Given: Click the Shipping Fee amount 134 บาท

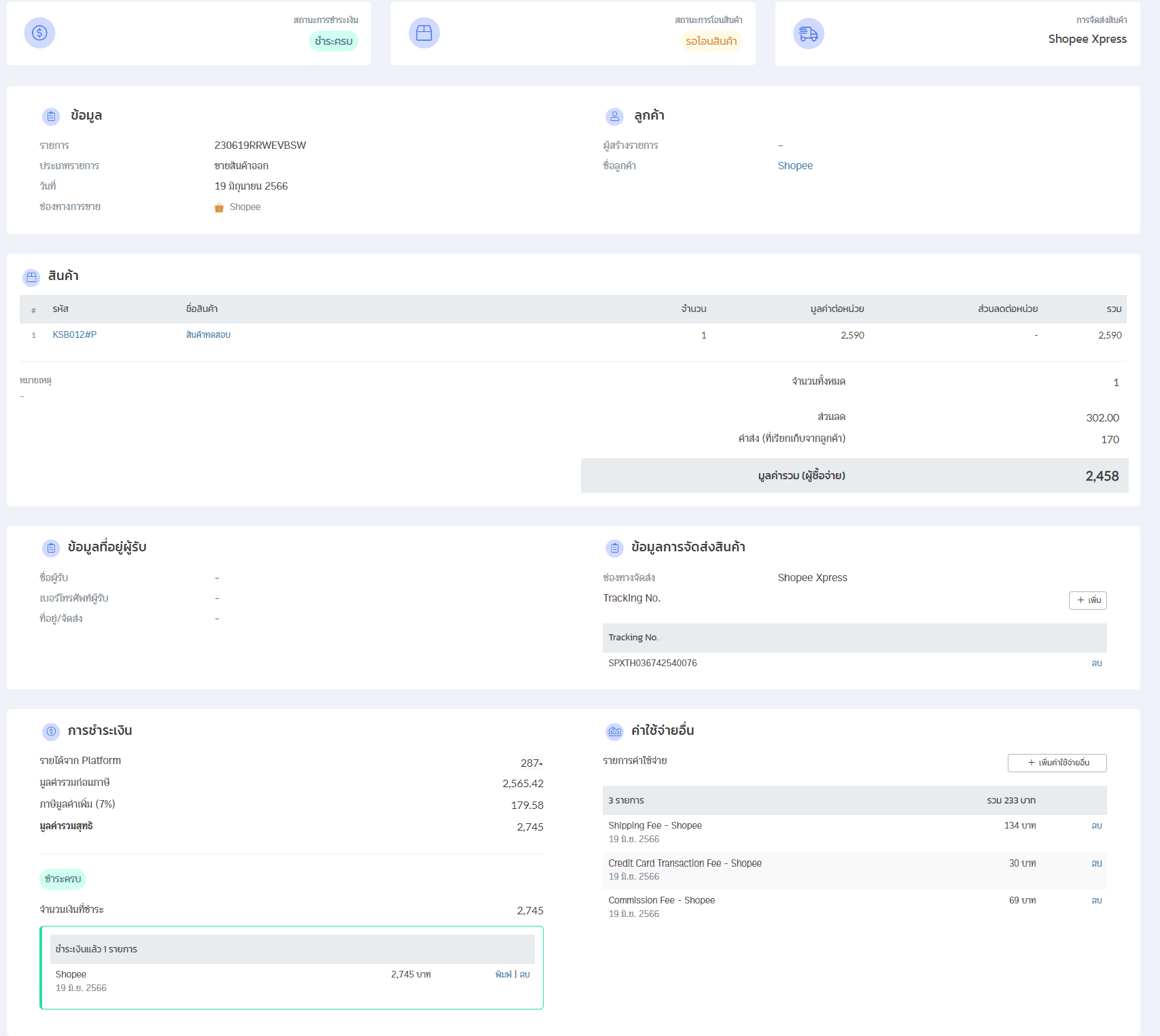Looking at the screenshot, I should 1020,825.
